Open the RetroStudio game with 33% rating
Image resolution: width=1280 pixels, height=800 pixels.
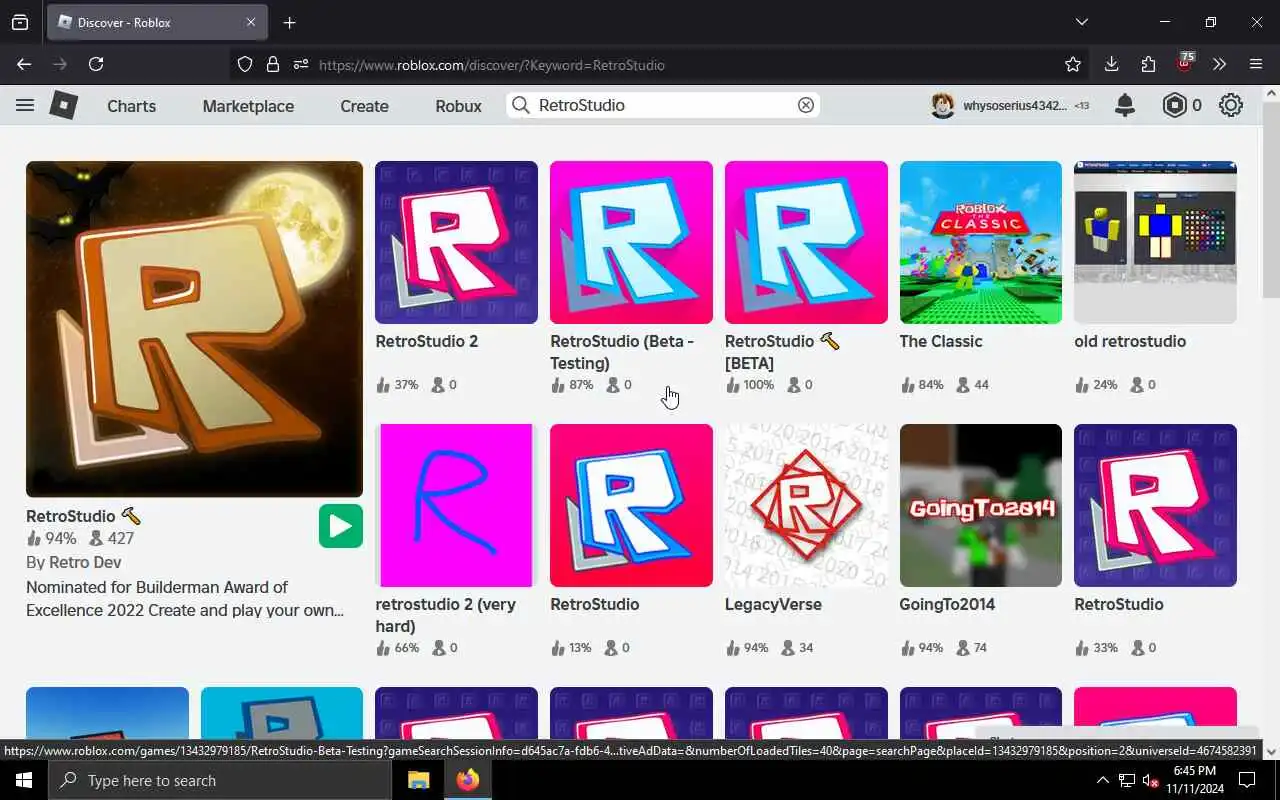[x=1155, y=505]
